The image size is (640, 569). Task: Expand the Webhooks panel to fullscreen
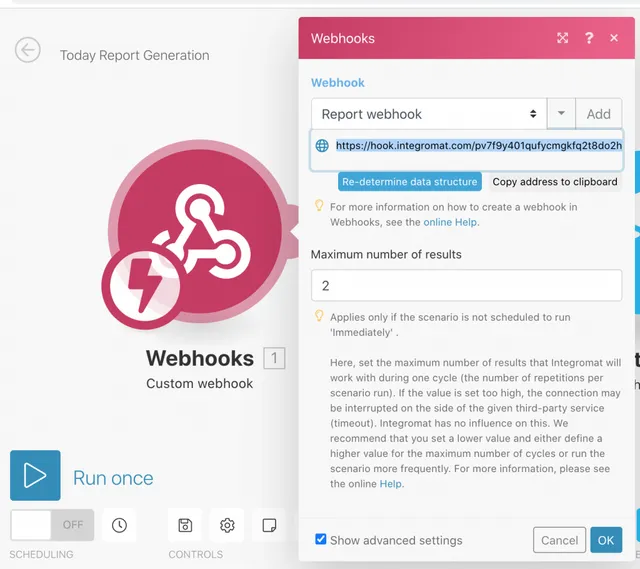pos(562,38)
